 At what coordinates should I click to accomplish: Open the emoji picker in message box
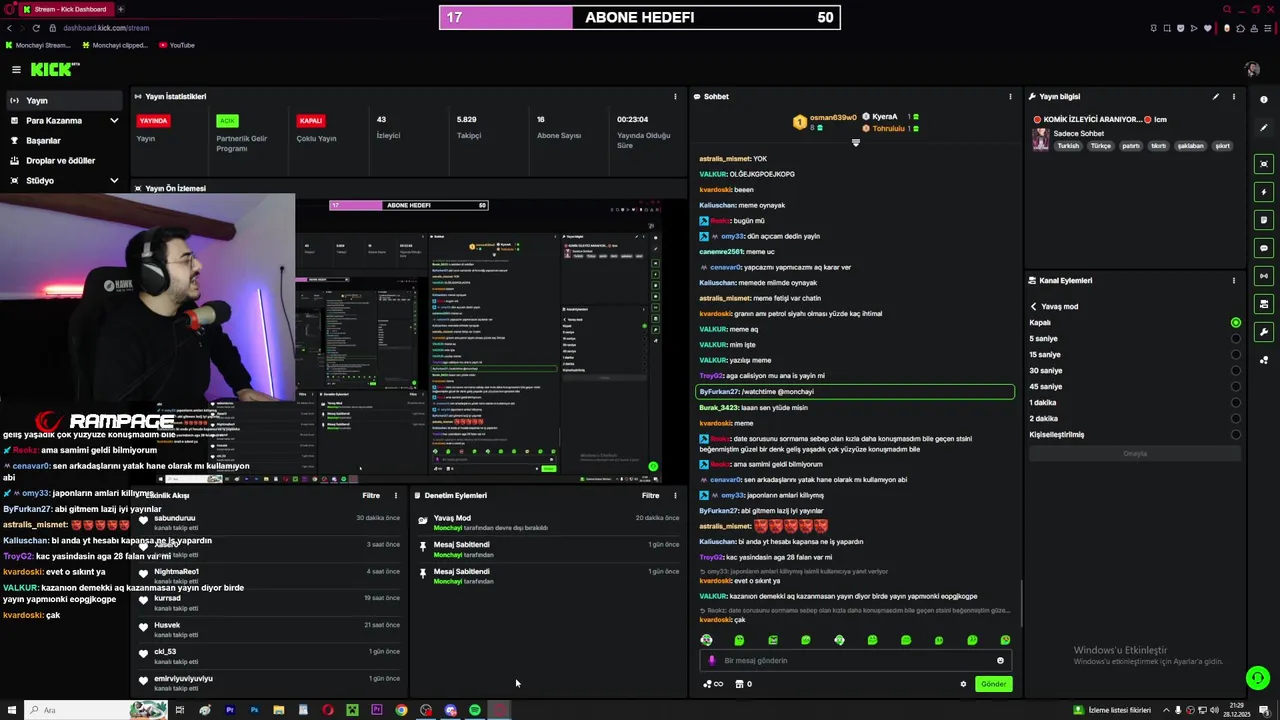pyautogui.click(x=1000, y=660)
